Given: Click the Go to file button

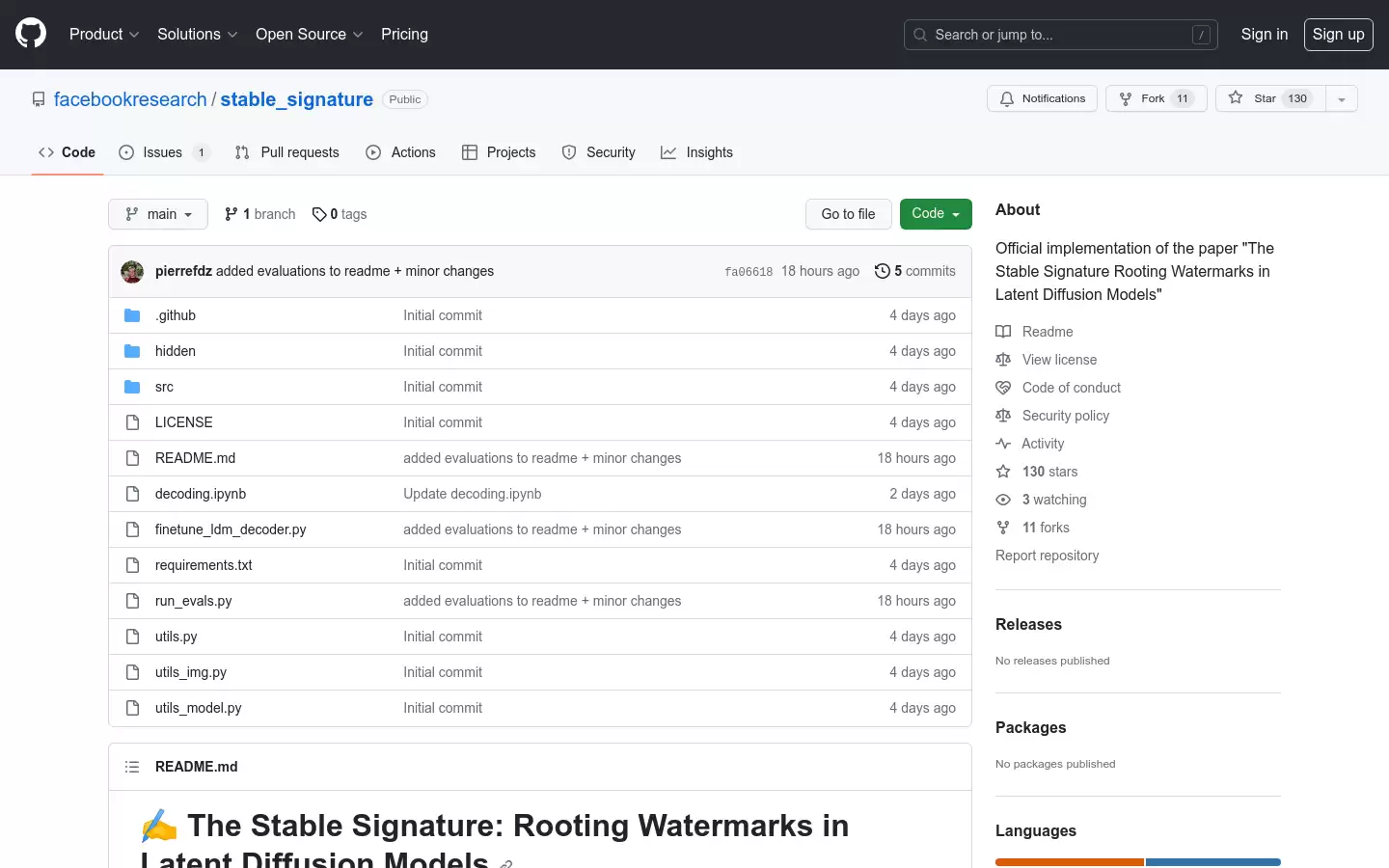Looking at the screenshot, I should click(x=849, y=214).
